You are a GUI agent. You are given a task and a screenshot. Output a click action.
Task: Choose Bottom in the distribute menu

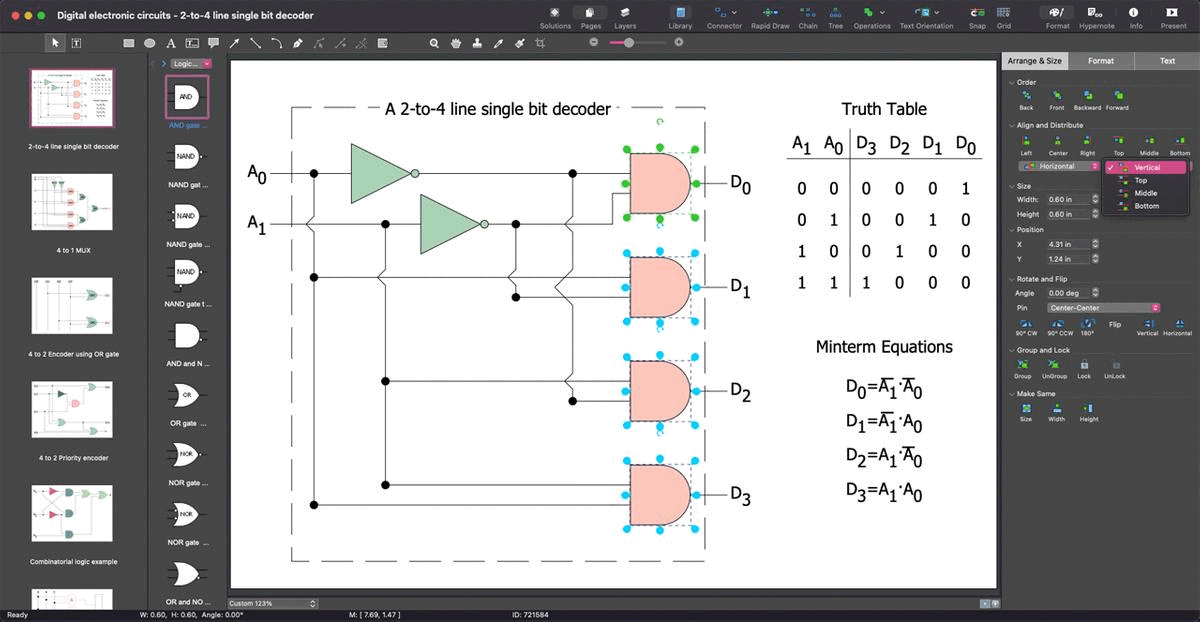(x=1146, y=206)
